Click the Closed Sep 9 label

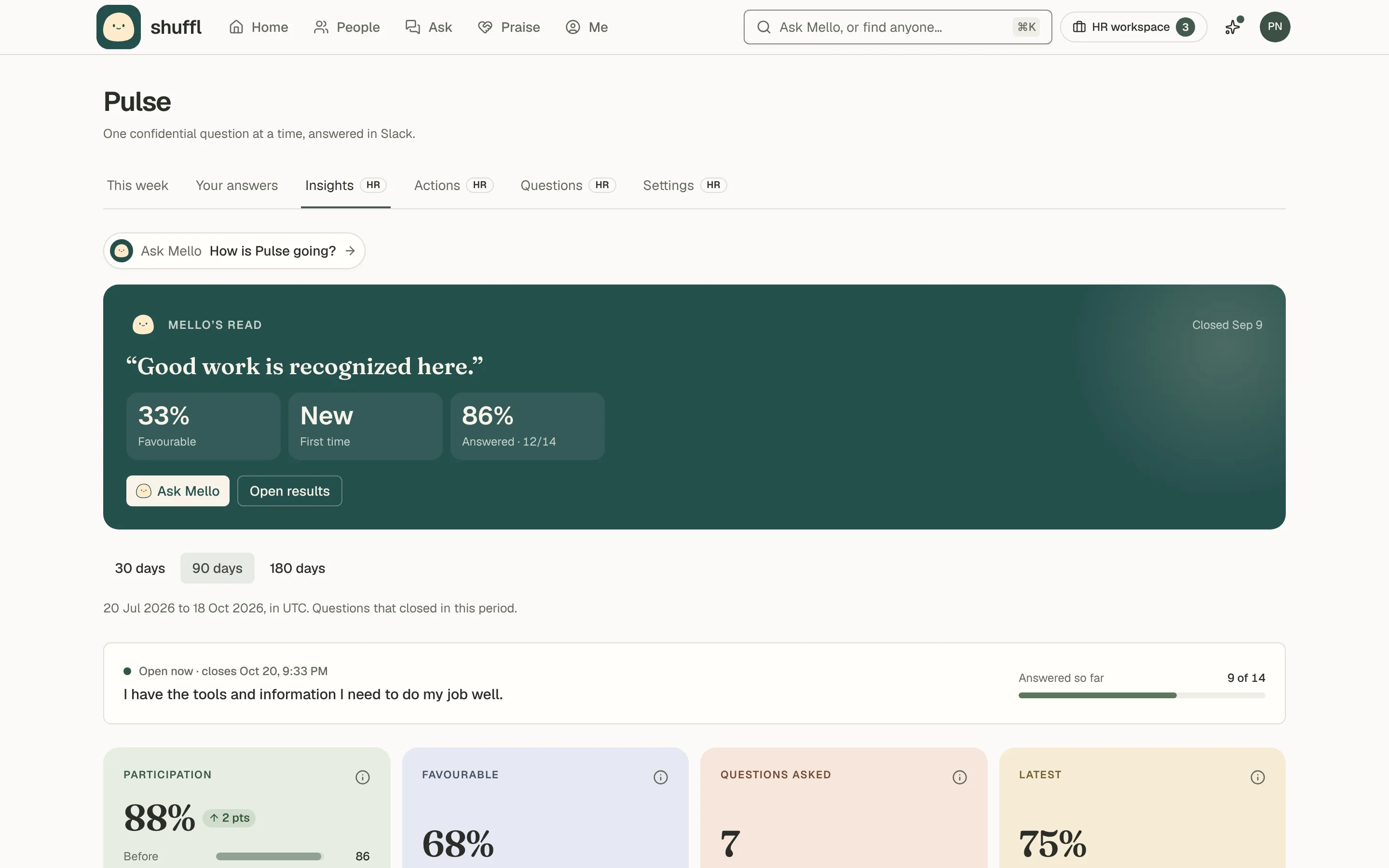[1227, 325]
